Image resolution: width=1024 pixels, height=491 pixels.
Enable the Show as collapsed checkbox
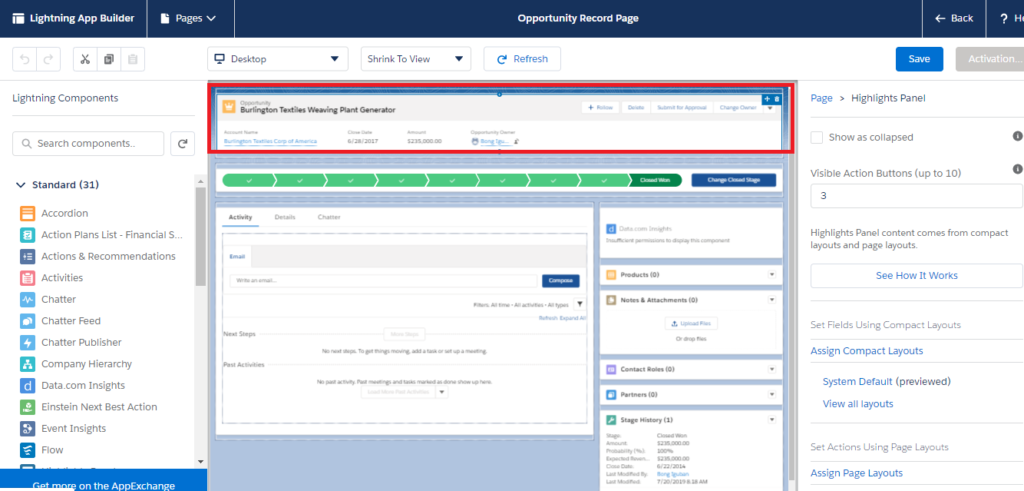coord(817,137)
